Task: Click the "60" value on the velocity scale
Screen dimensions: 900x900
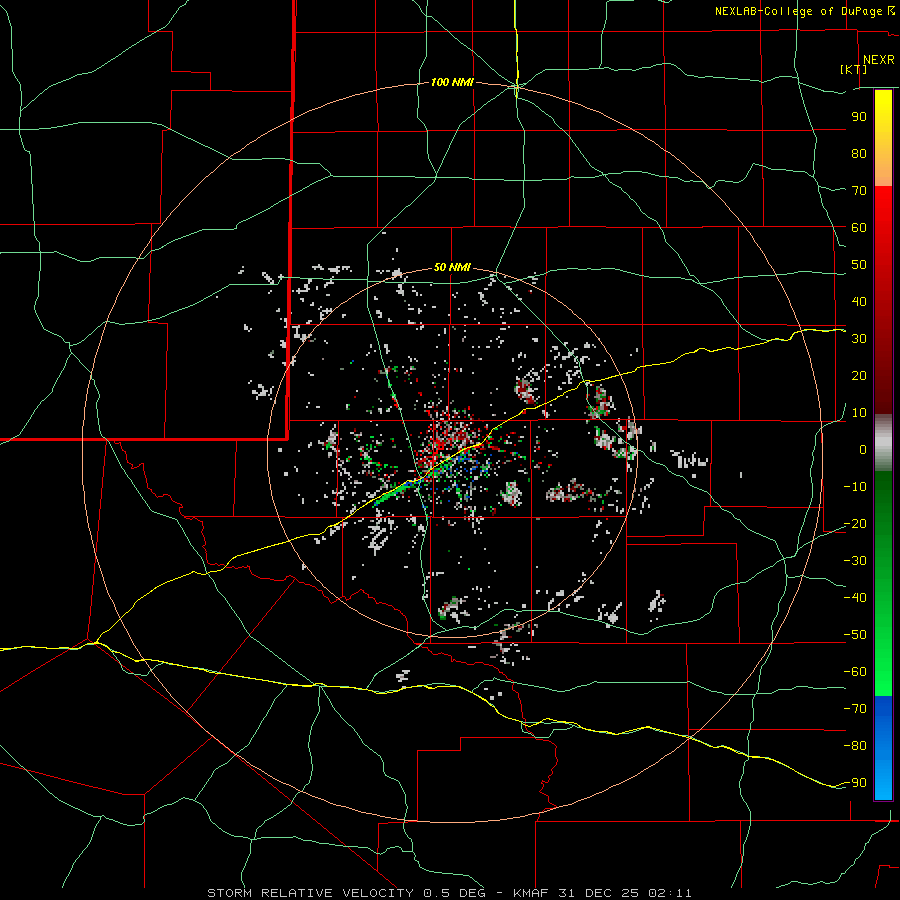Action: coord(859,228)
